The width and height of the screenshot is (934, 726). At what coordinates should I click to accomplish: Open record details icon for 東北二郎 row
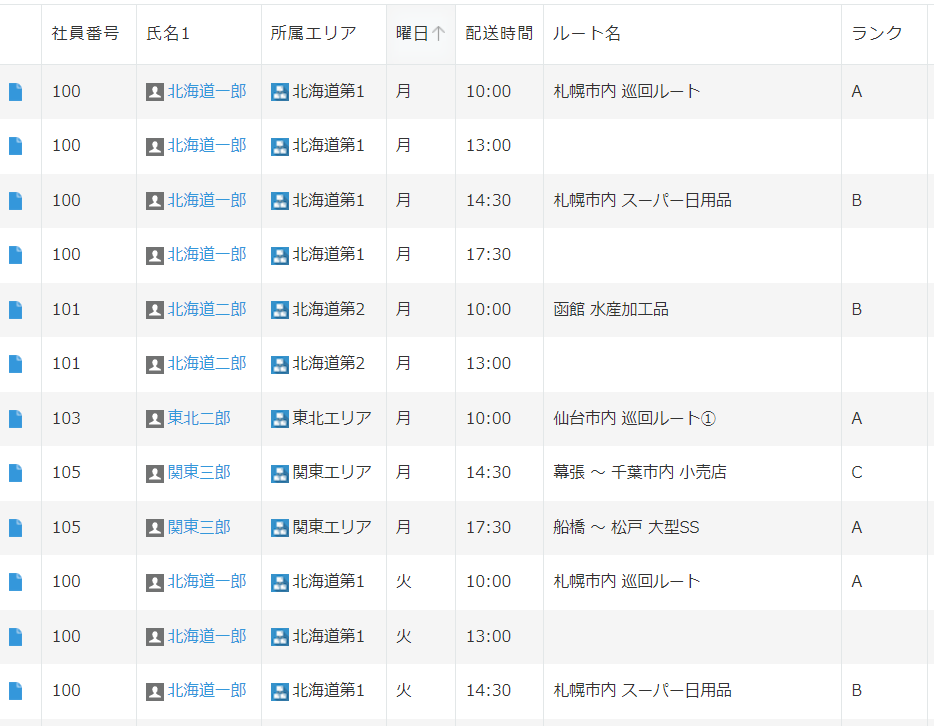pyautogui.click(x=15, y=419)
